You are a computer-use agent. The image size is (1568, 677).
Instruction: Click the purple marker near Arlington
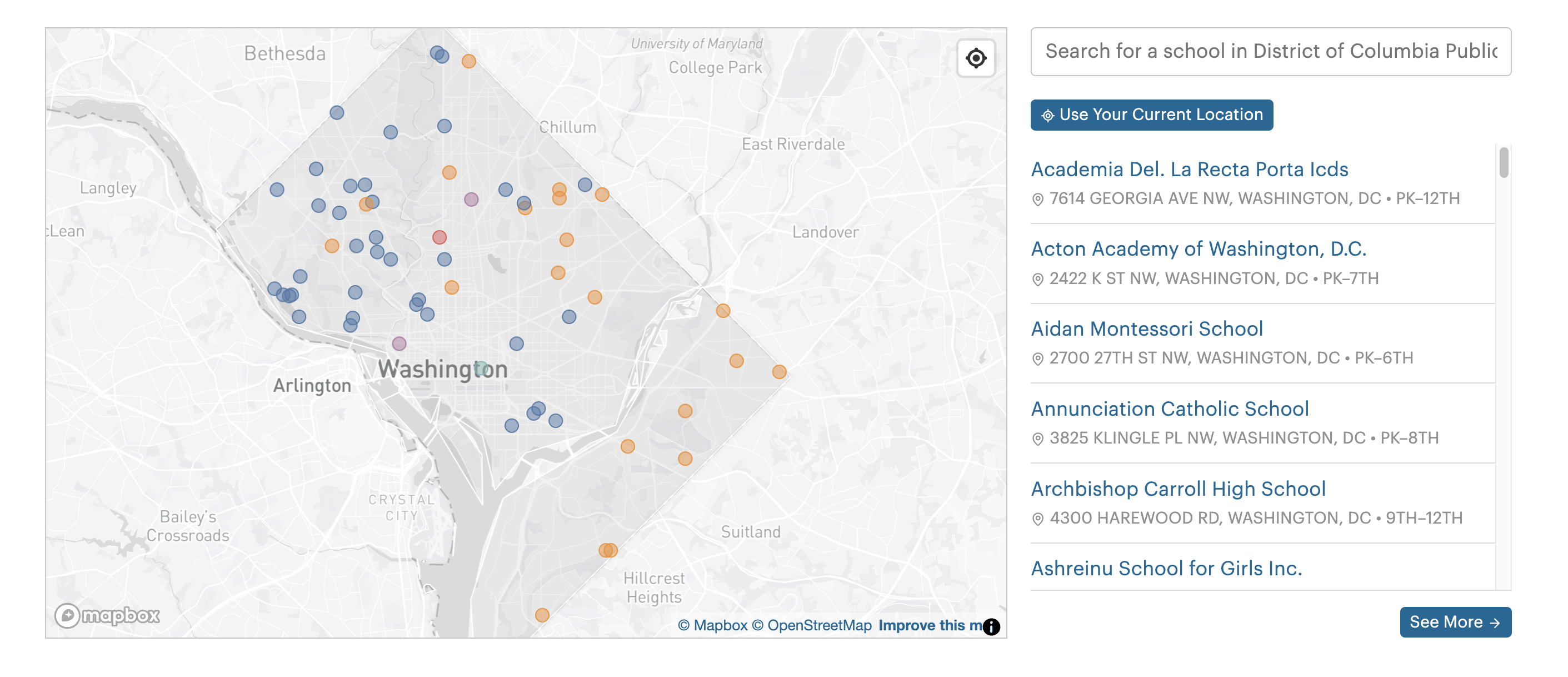click(399, 344)
